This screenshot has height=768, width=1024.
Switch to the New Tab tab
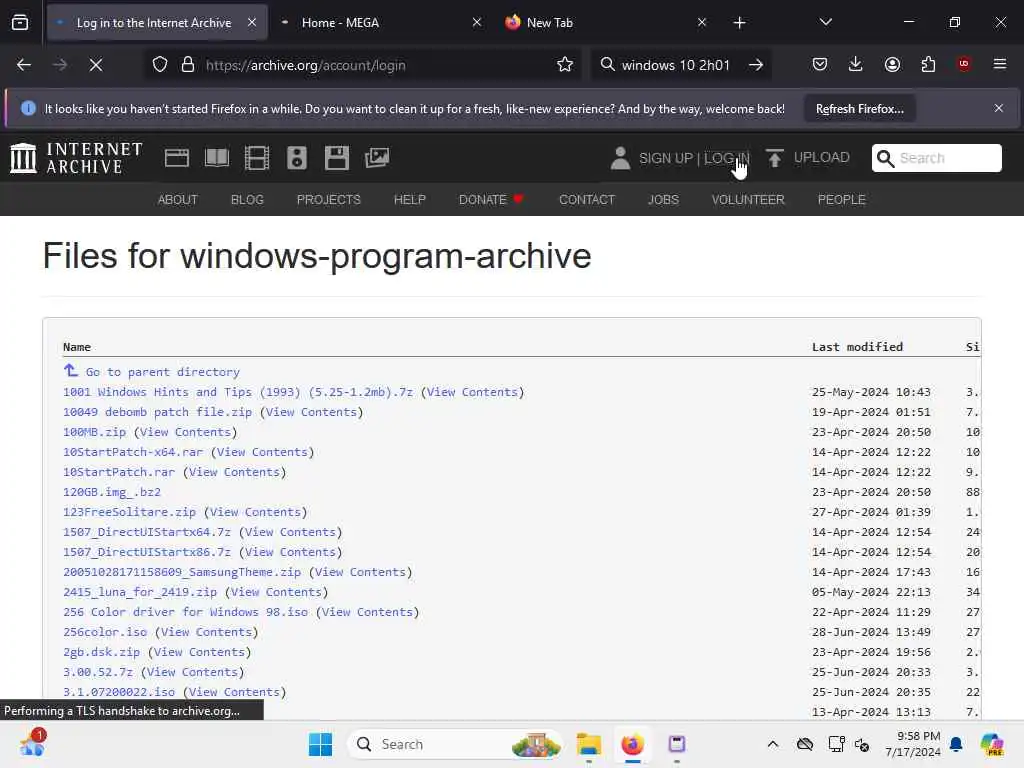point(605,23)
